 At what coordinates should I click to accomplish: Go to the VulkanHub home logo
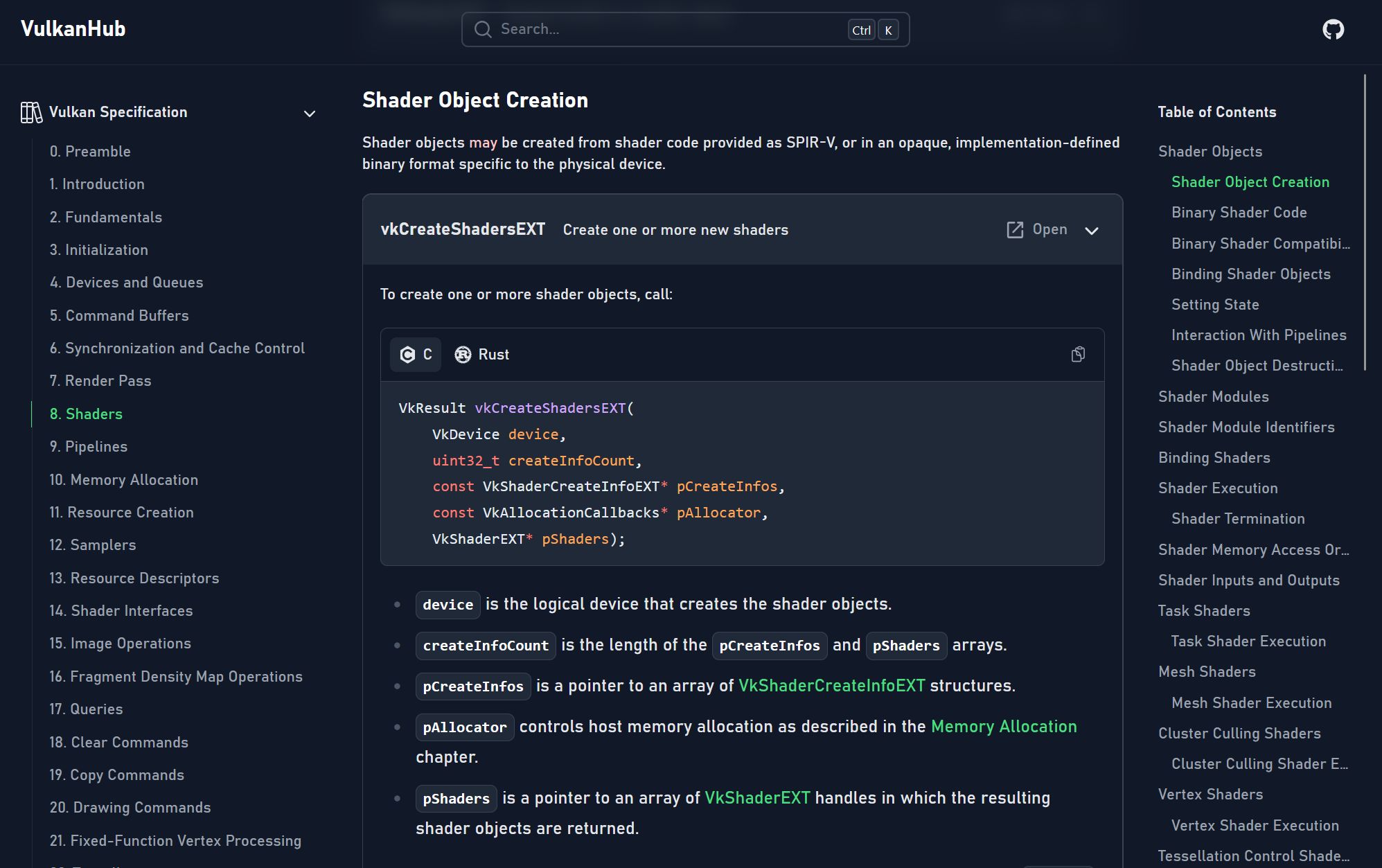point(73,29)
